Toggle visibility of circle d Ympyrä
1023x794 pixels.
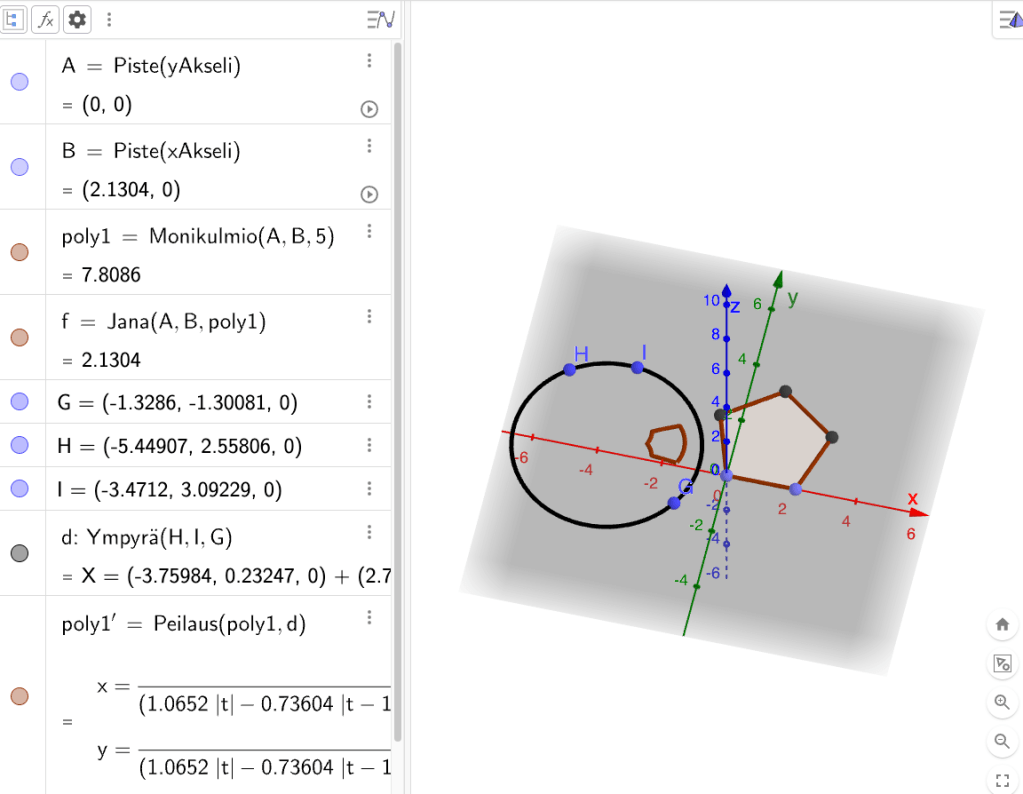(19, 553)
